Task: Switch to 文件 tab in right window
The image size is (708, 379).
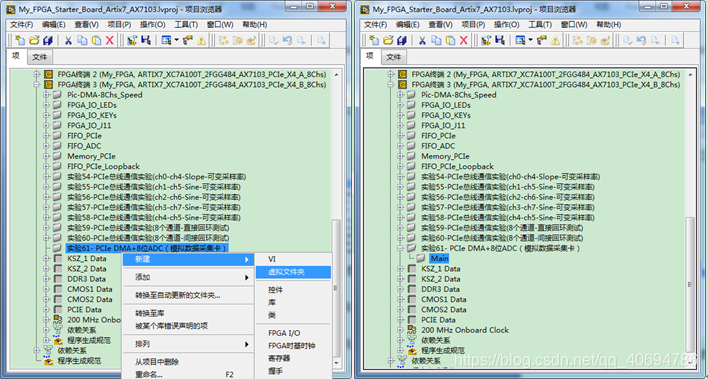Action: point(394,57)
